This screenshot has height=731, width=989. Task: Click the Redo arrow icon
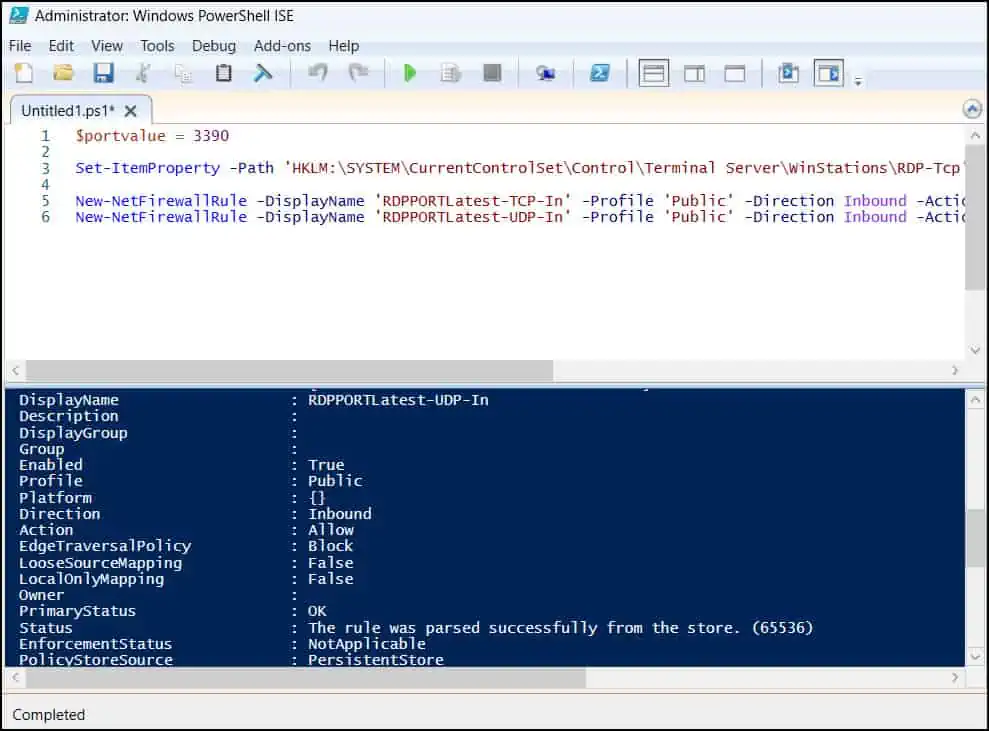coord(358,73)
